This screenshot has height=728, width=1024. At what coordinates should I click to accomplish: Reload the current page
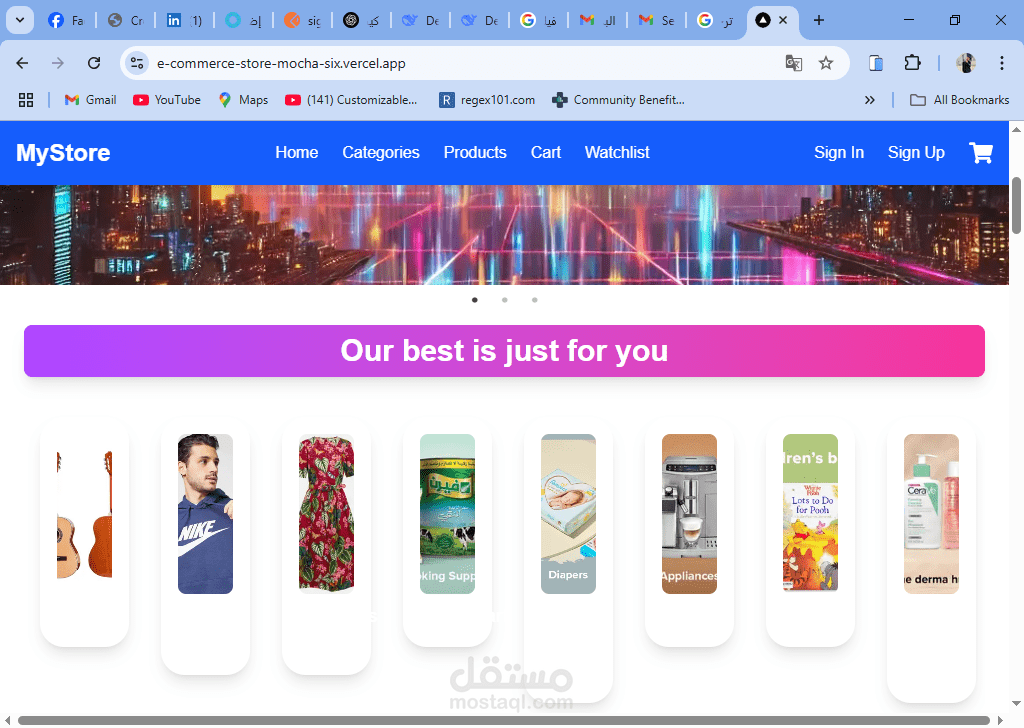(x=94, y=63)
